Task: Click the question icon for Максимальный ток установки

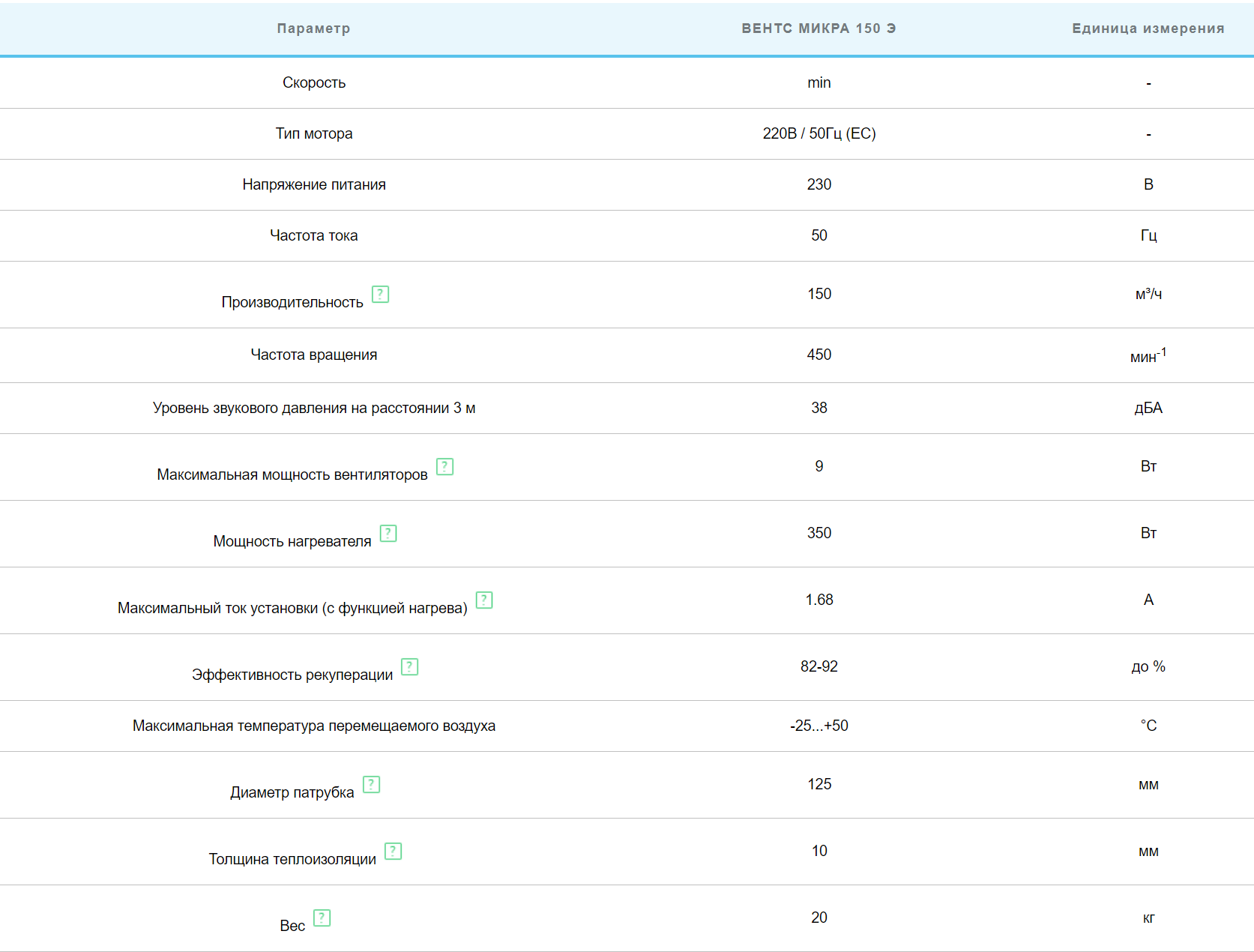Action: (x=484, y=600)
